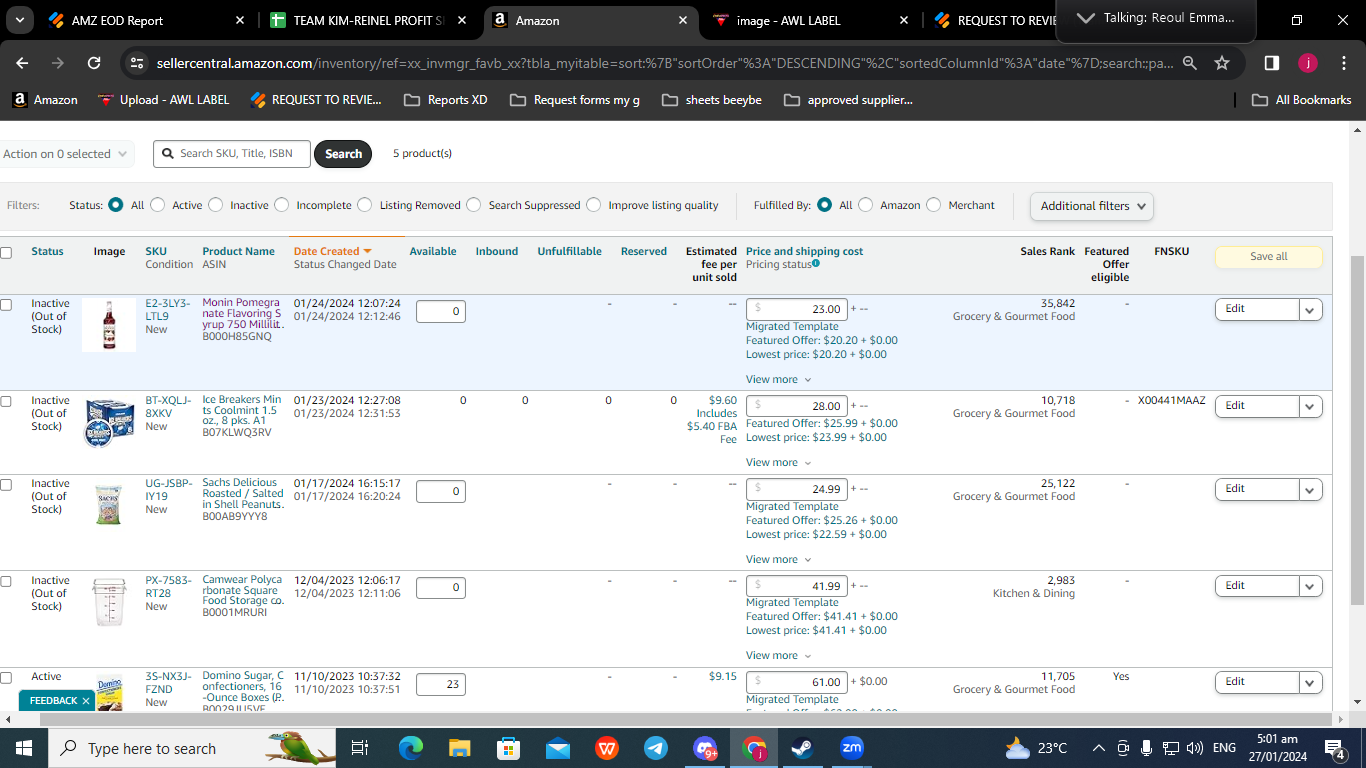Launch Microsoft Edge from taskbar
This screenshot has width=1366, height=768.
click(x=410, y=748)
